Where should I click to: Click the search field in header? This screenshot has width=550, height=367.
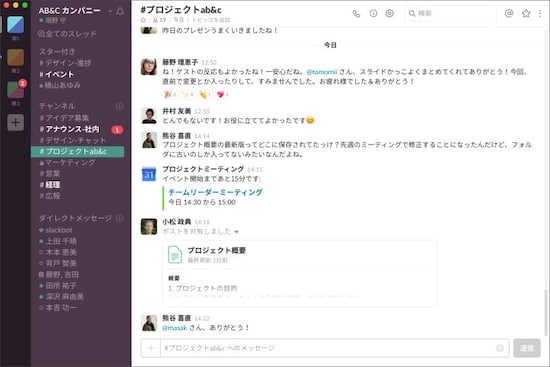coord(451,13)
